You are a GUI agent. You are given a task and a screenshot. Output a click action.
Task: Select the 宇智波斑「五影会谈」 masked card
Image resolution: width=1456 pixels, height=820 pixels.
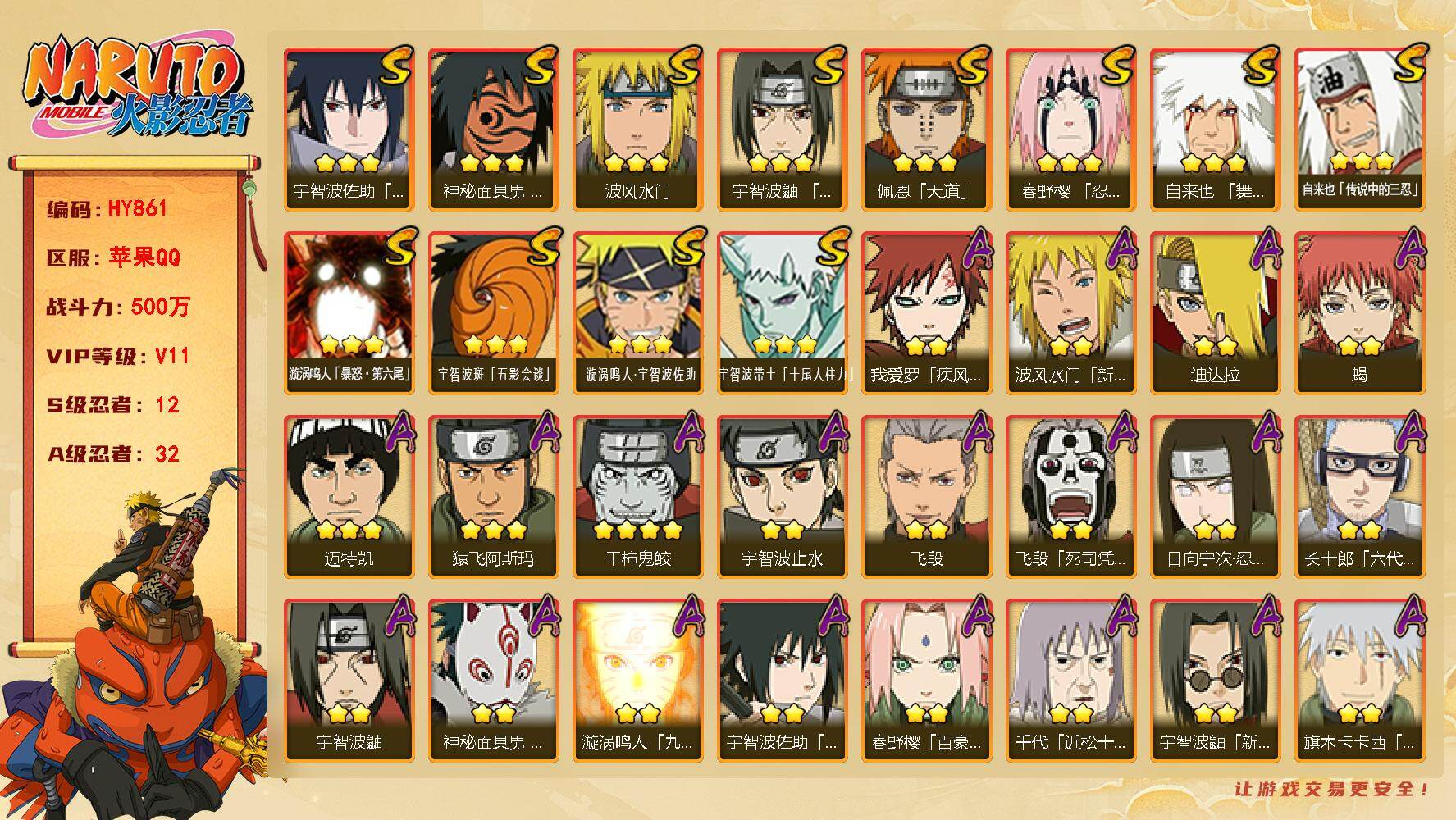pyautogui.click(x=493, y=312)
